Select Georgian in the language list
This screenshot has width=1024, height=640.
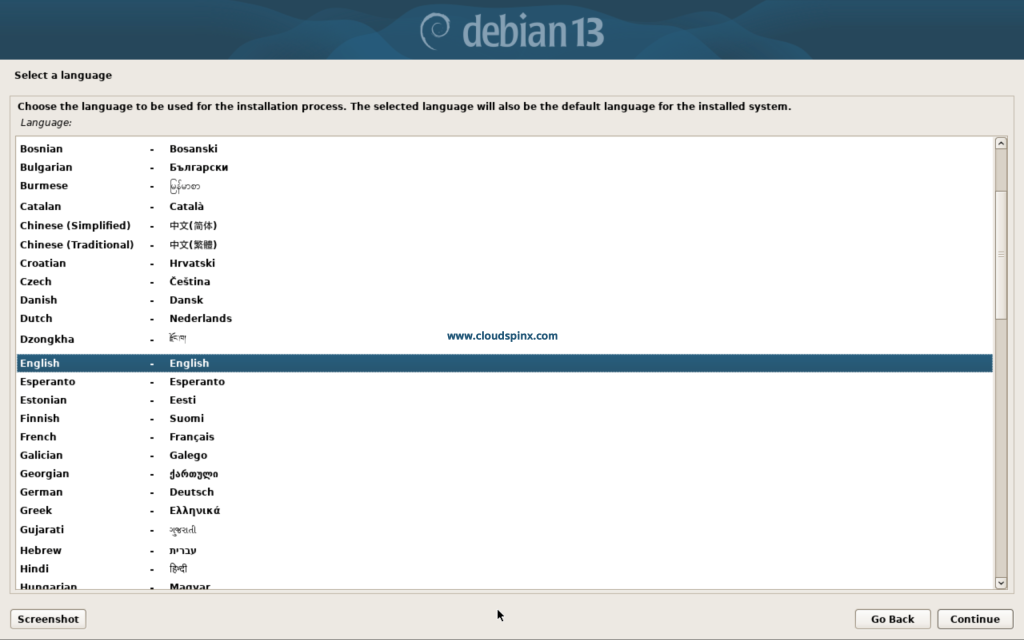click(100, 473)
